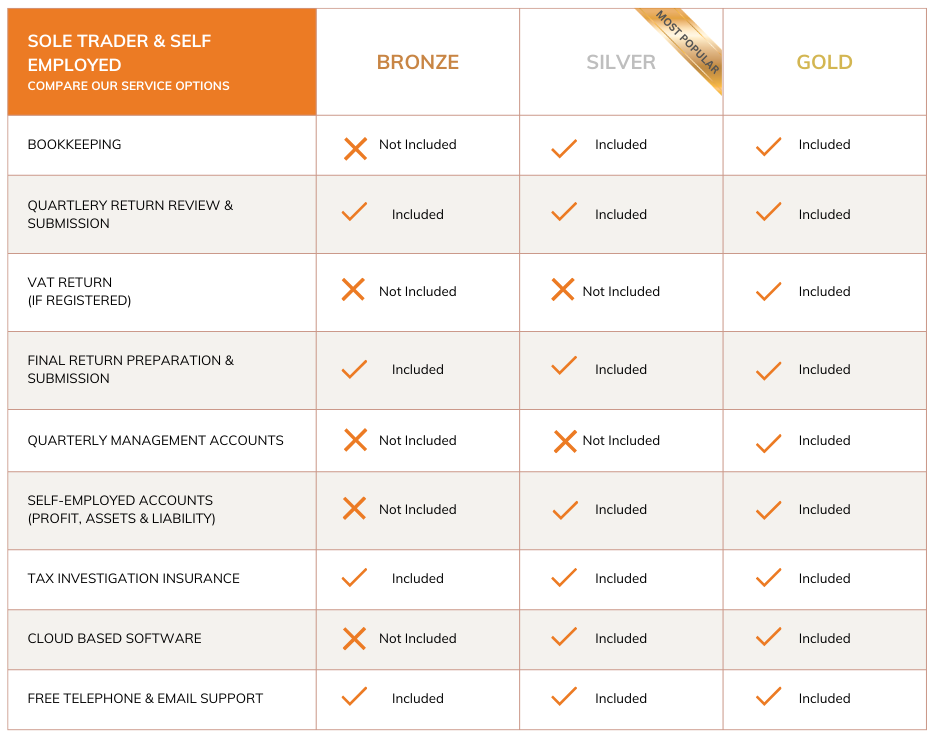
Task: Click the Silver Bookkeeping checkmark icon
Action: (x=564, y=148)
